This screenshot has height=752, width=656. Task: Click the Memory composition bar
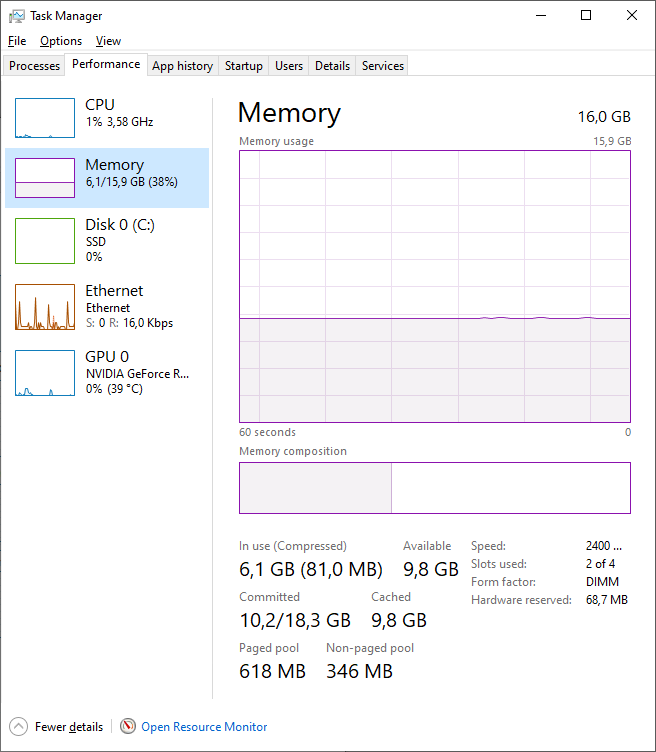coord(434,488)
